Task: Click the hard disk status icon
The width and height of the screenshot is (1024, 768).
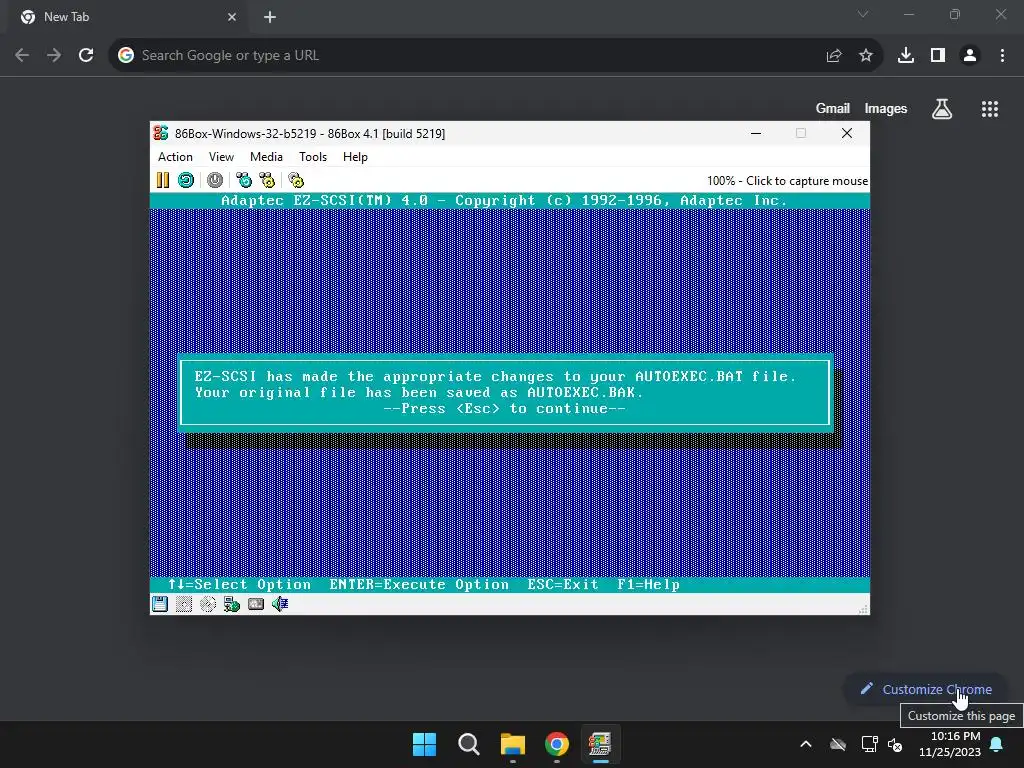Action: 256,604
